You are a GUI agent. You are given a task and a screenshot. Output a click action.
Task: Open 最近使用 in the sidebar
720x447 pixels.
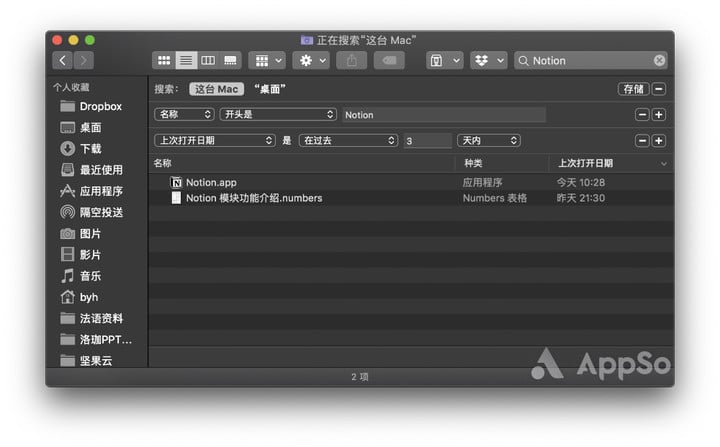[x=97, y=170]
